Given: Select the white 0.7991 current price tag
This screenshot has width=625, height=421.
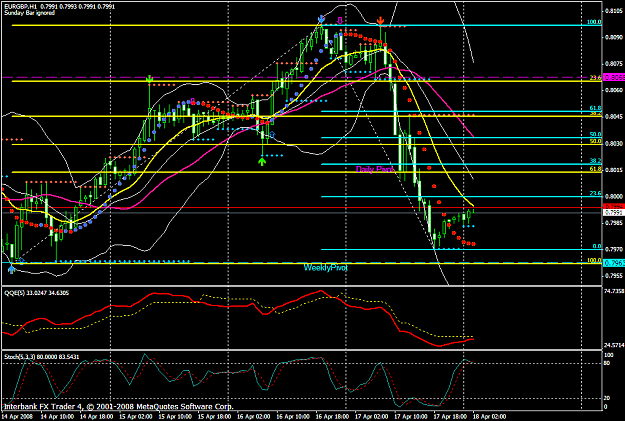Looking at the screenshot, I should [x=614, y=212].
